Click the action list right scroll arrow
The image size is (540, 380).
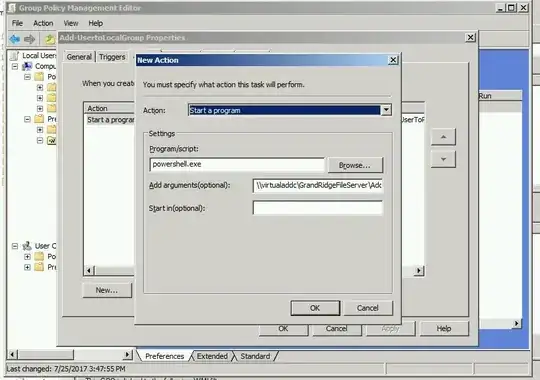click(419, 270)
